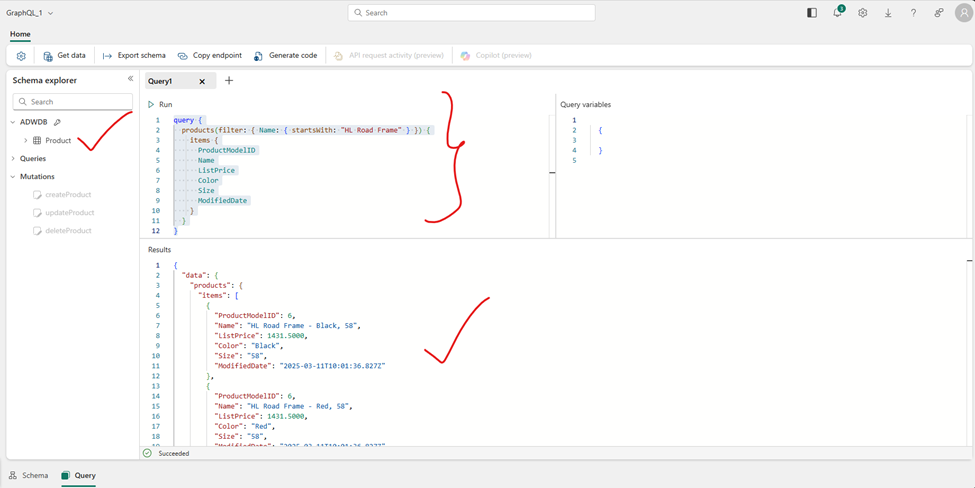Close the Query1 tab
The image size is (975, 488).
pos(202,81)
